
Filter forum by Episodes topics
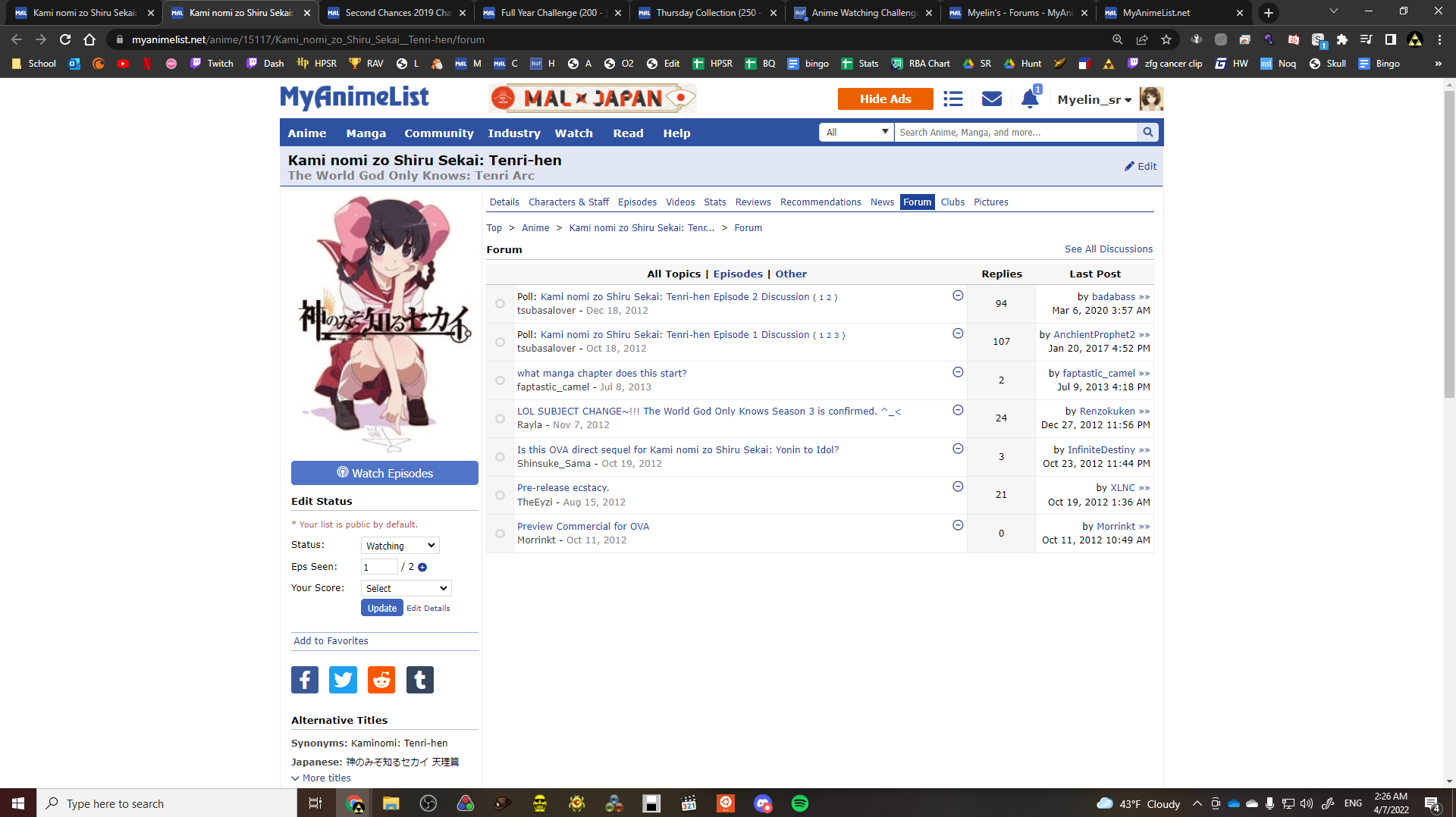click(x=738, y=274)
